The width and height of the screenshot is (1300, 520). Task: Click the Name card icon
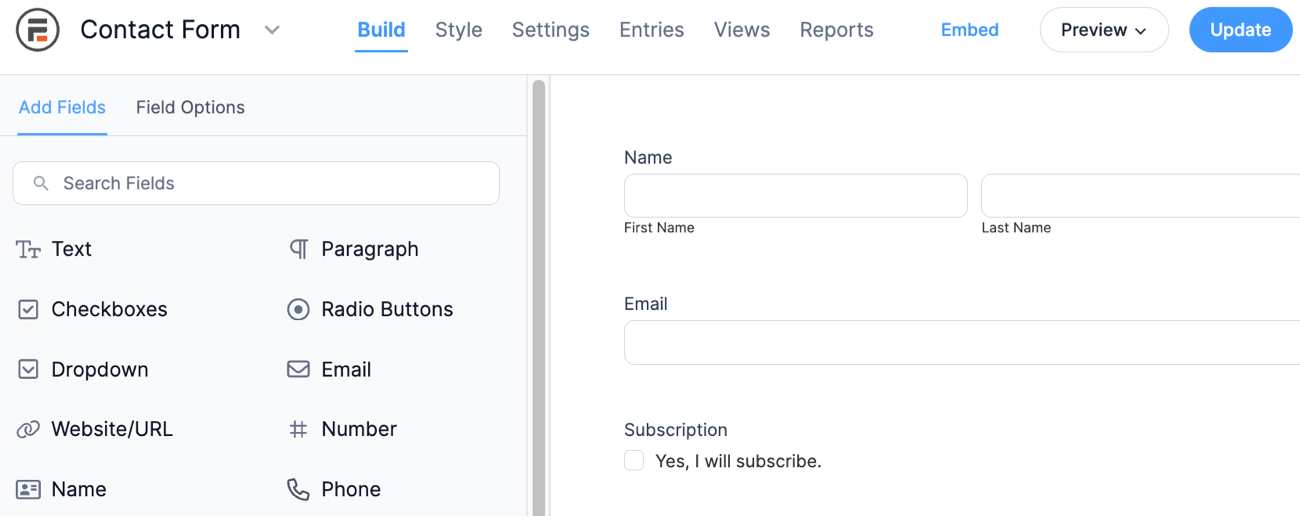(x=28, y=490)
